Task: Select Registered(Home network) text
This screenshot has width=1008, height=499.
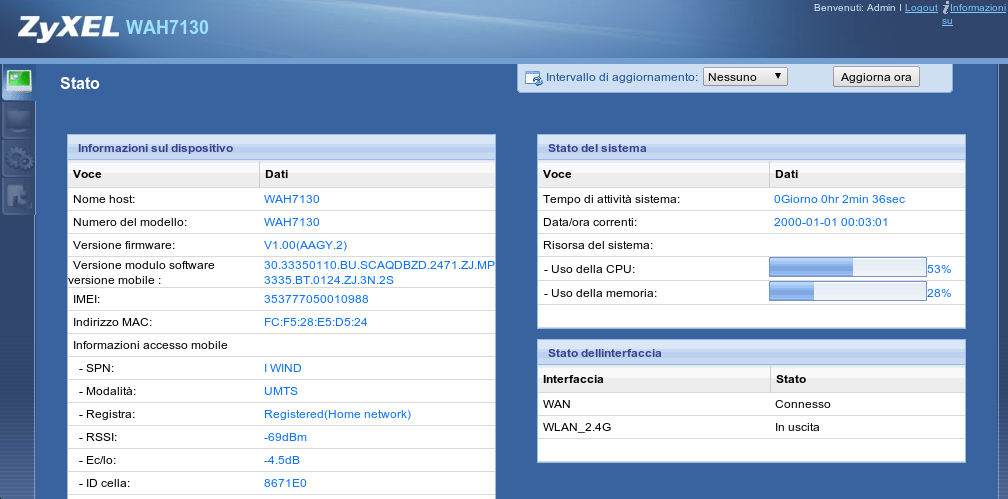Action: pos(338,414)
